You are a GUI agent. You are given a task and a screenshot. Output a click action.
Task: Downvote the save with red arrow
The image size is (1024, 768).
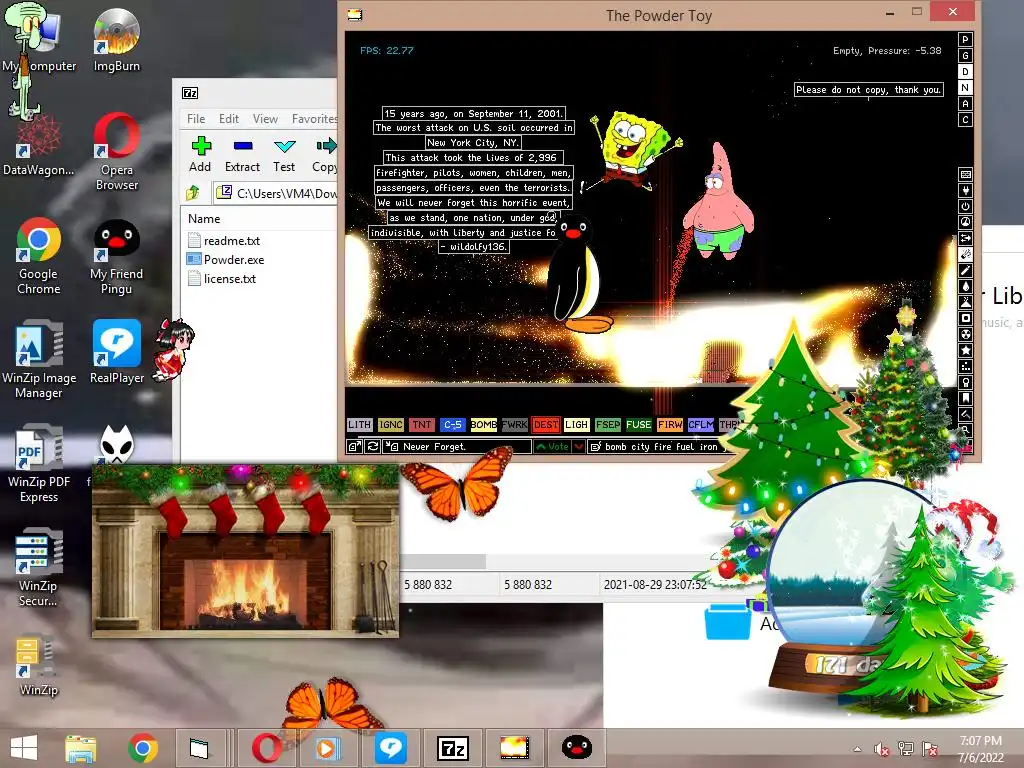(579, 447)
